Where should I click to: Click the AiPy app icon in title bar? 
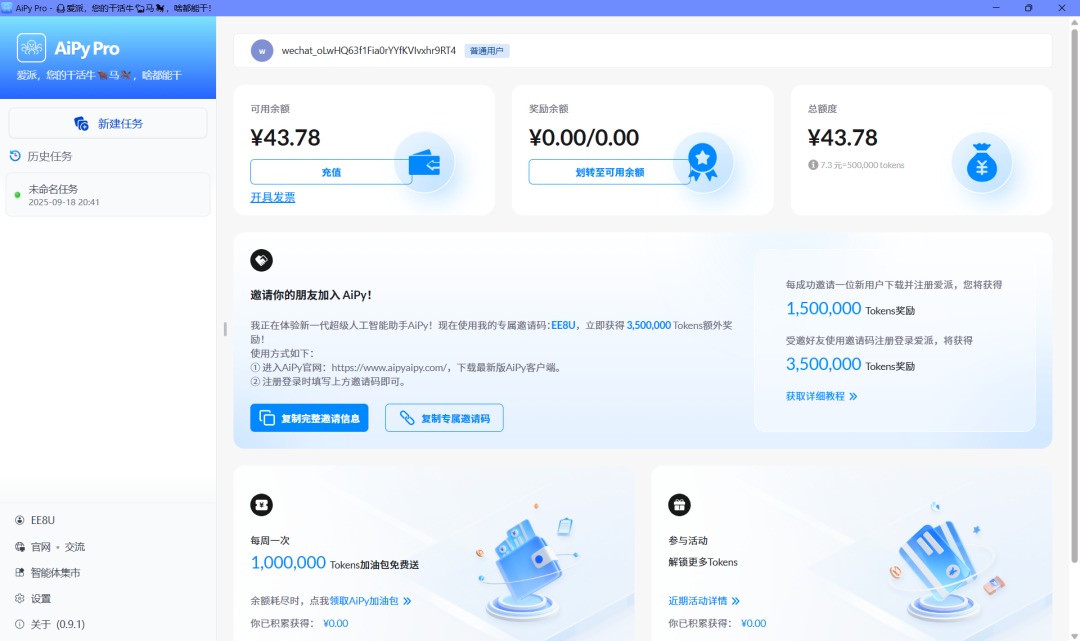[7, 8]
